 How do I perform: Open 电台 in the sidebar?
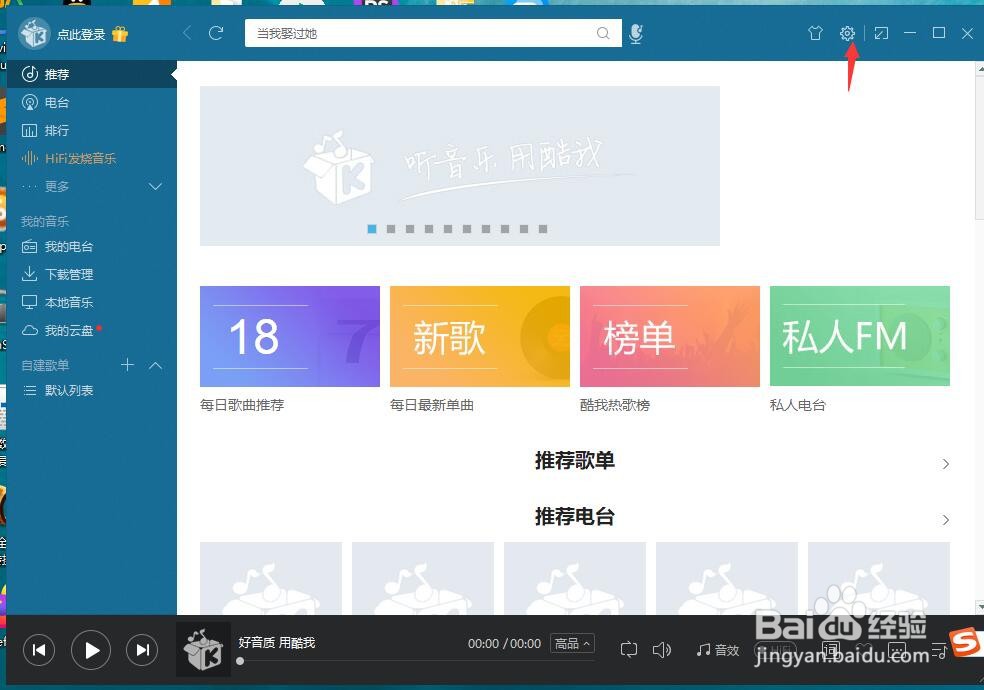(92, 102)
